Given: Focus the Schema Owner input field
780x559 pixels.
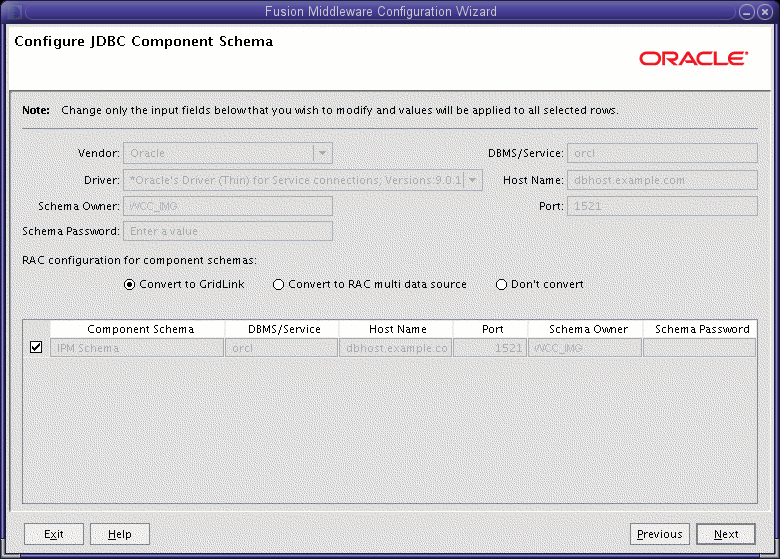Looking at the screenshot, I should (228, 206).
